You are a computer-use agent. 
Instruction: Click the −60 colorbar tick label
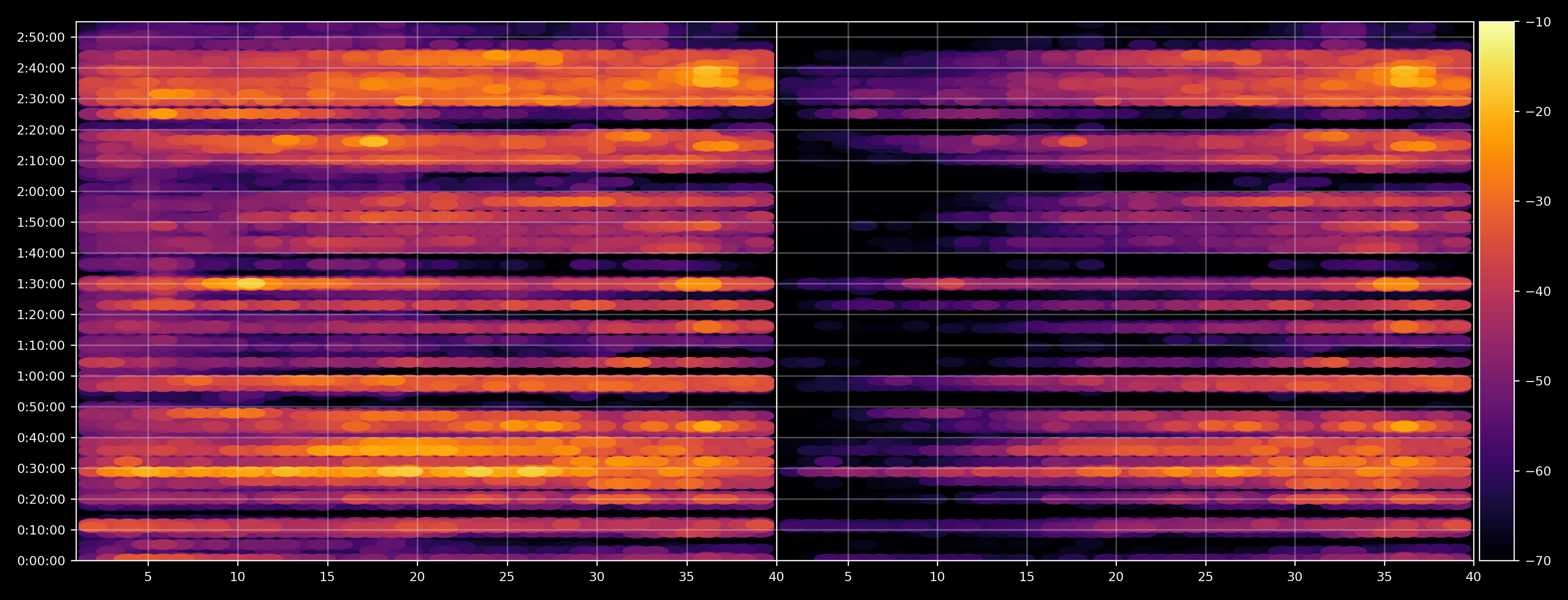[1538, 471]
